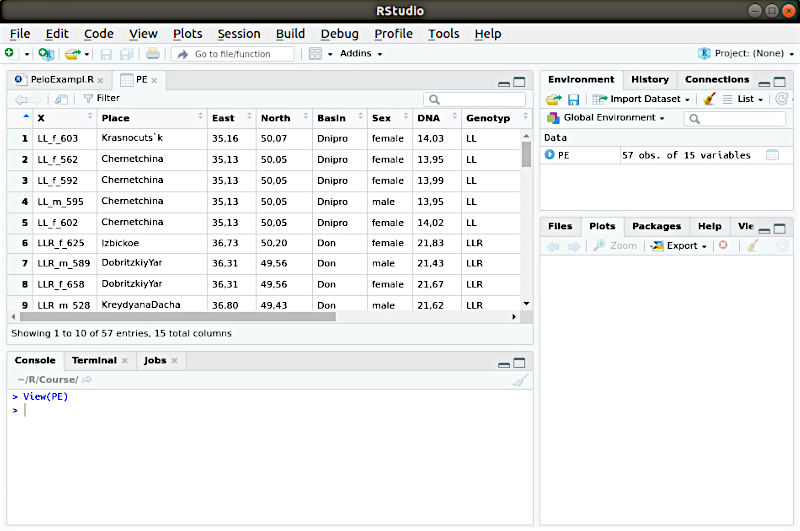800x531 pixels.
Task: Sort by the X column header
Action: [x=41, y=118]
